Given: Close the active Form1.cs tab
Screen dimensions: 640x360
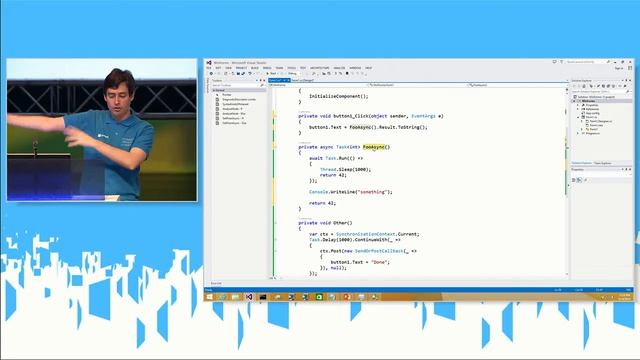Looking at the screenshot, I should (x=288, y=80).
